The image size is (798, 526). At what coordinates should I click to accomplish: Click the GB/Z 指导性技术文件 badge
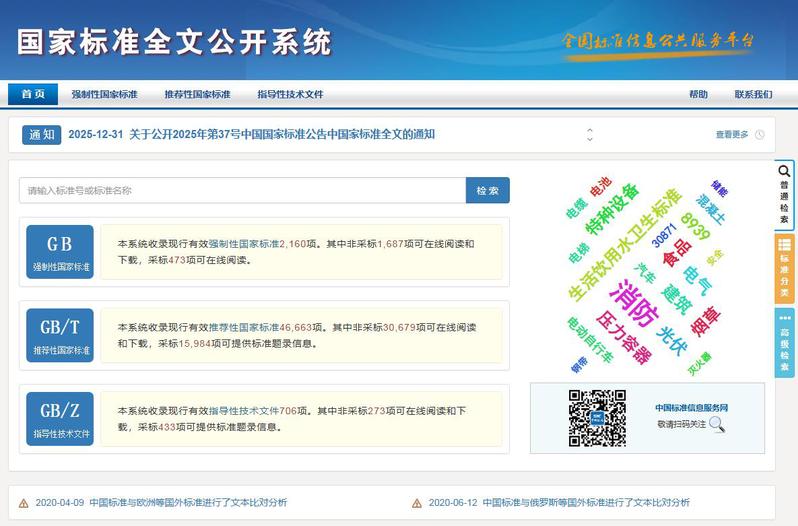point(60,419)
